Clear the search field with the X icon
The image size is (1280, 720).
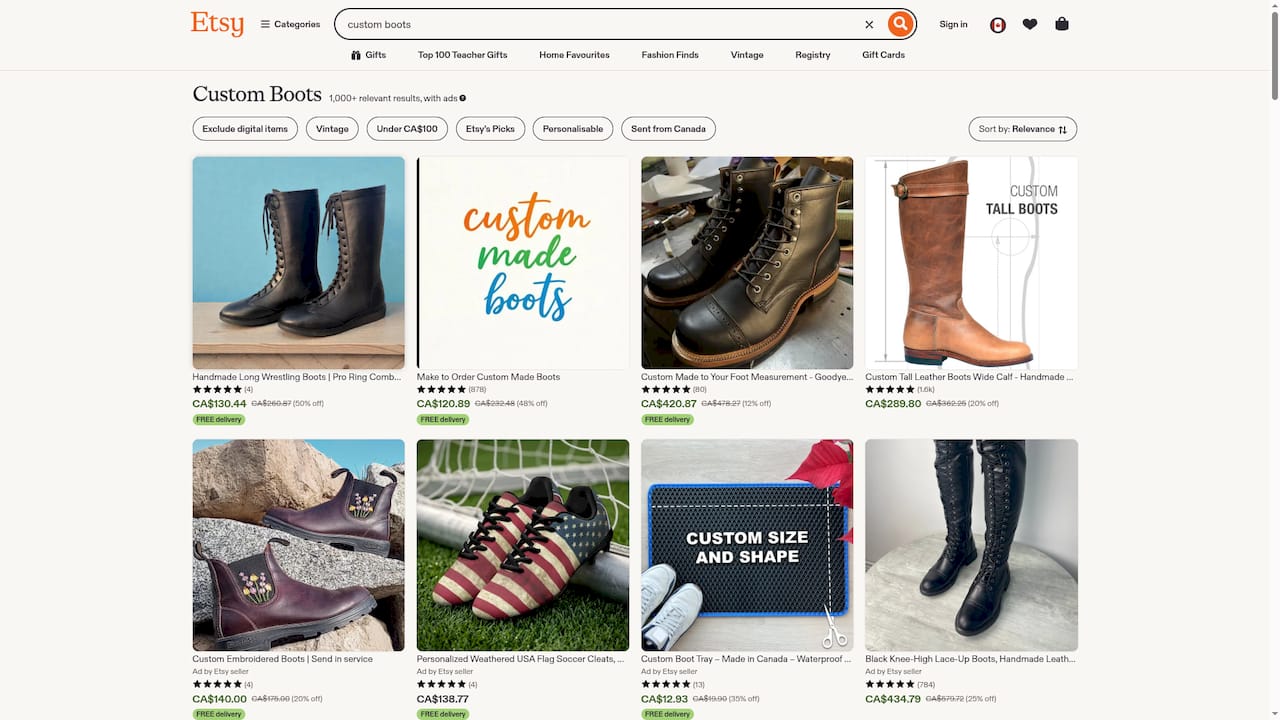point(869,24)
